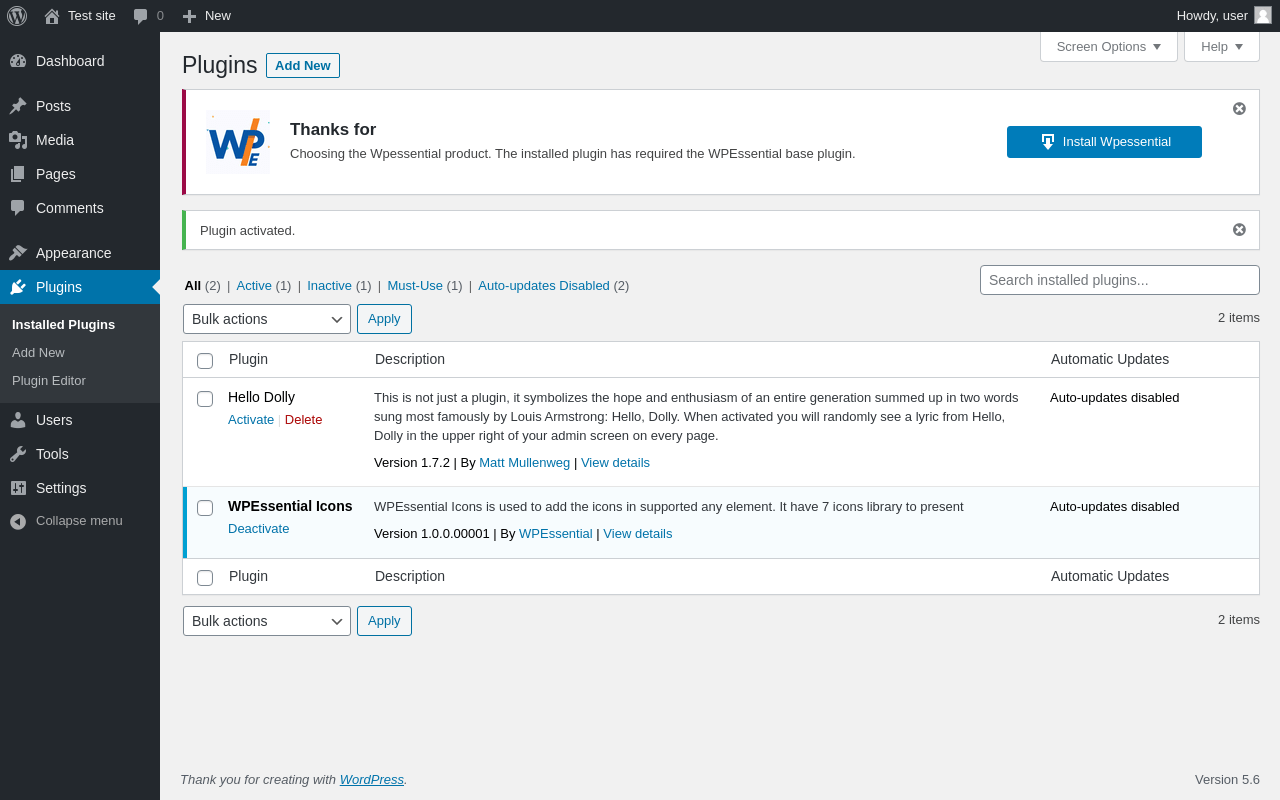Click the Media library icon
Image resolution: width=1280 pixels, height=800 pixels.
click(18, 140)
